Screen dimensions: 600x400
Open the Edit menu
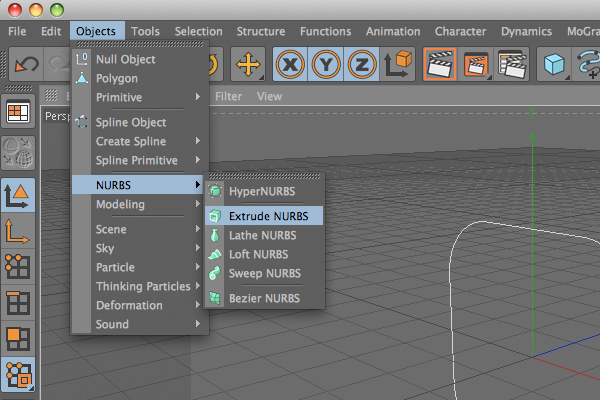click(x=51, y=31)
